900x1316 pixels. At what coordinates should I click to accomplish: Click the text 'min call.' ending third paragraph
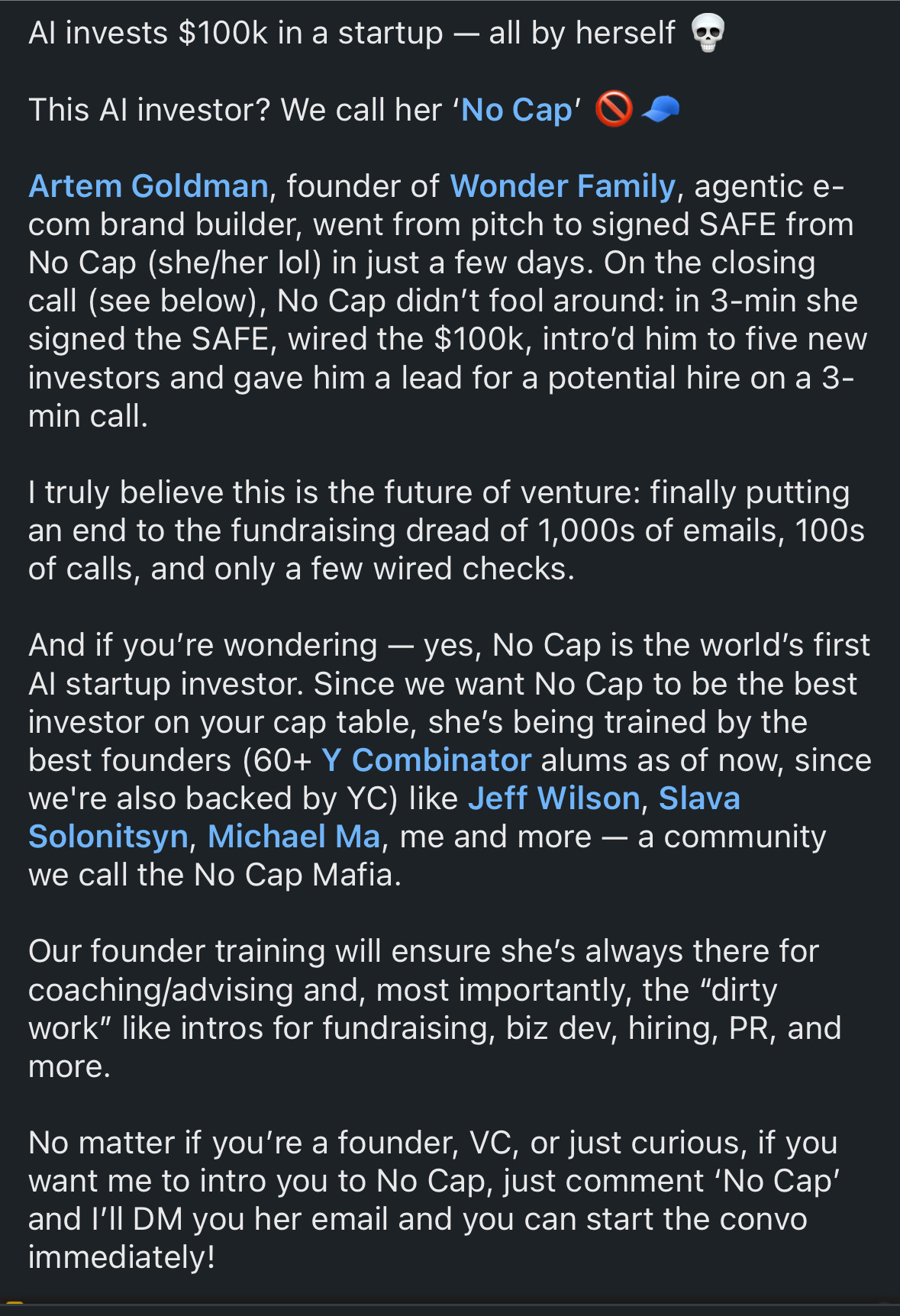pyautogui.click(x=89, y=416)
